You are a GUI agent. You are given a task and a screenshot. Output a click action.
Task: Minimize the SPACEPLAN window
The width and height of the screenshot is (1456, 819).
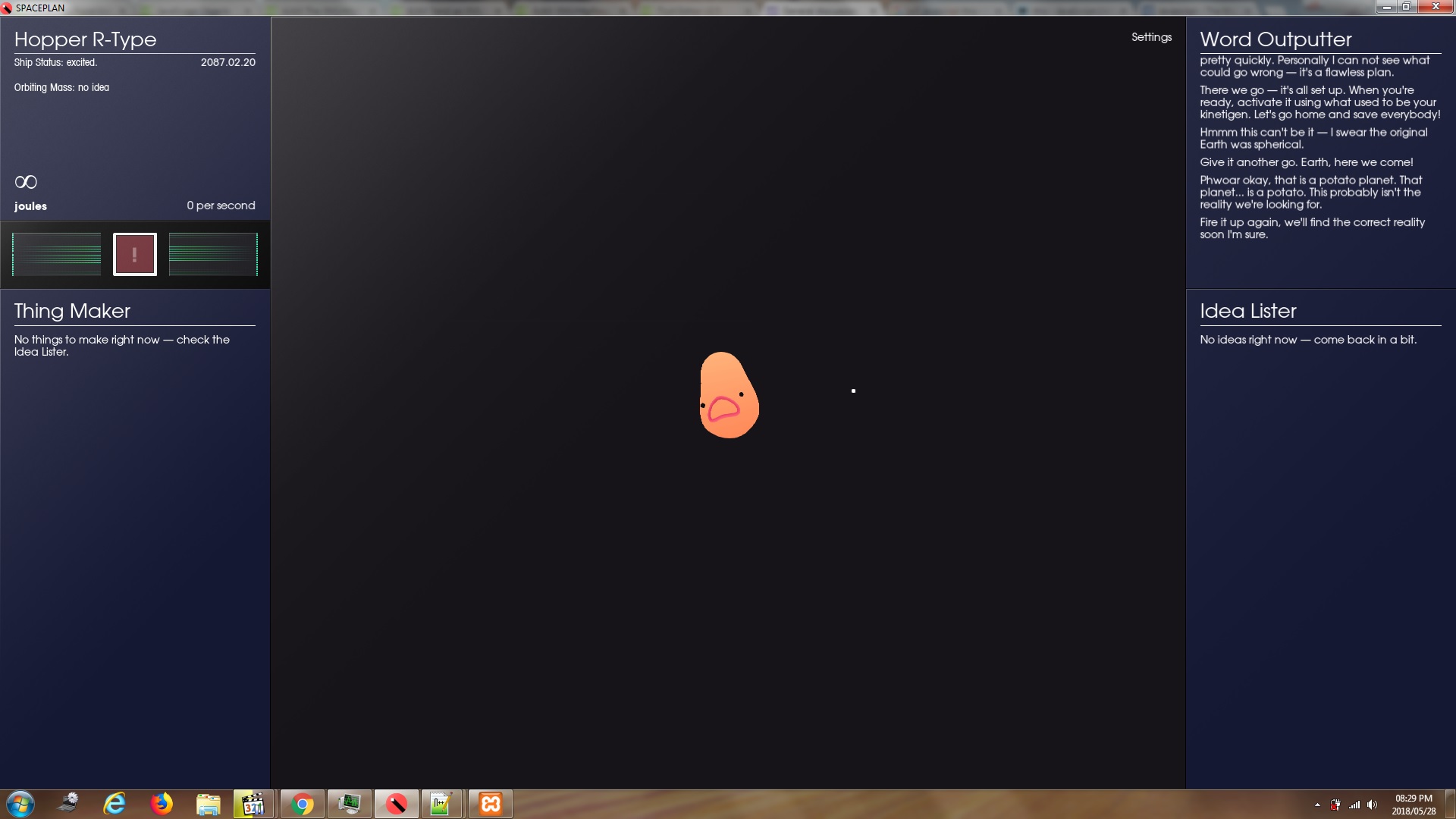[1386, 7]
